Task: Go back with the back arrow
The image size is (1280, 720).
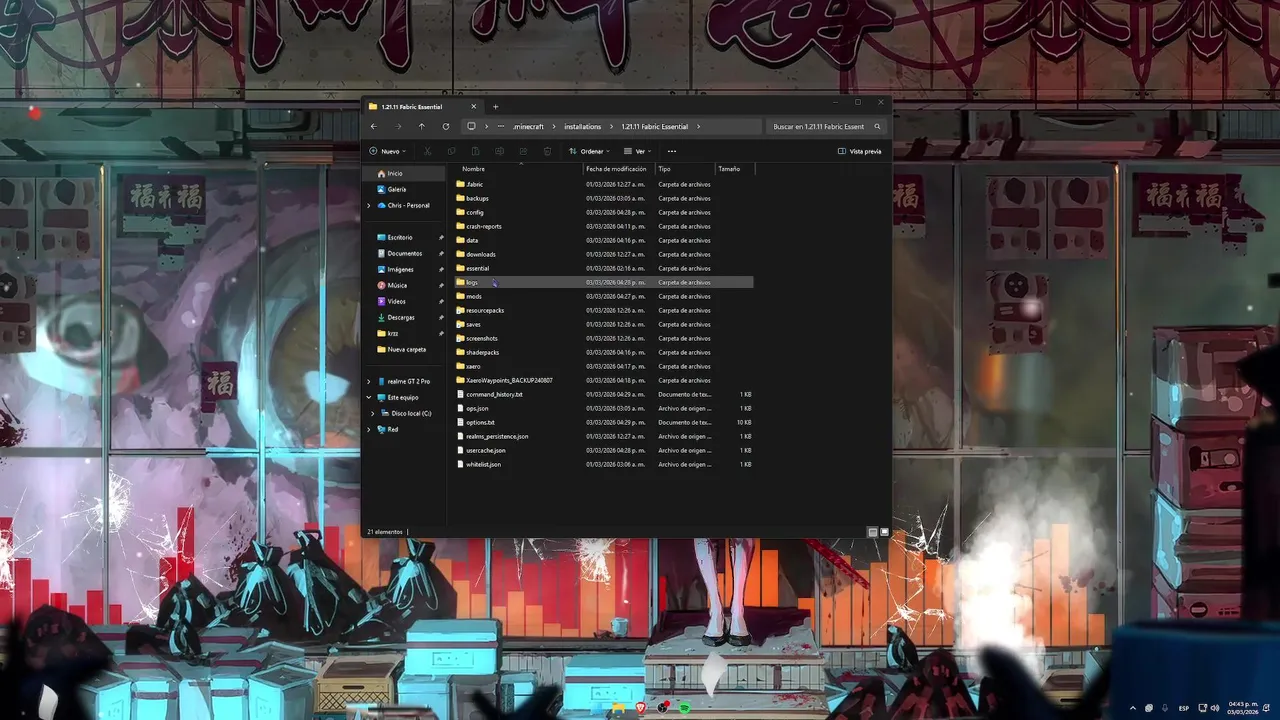Action: [x=374, y=127]
